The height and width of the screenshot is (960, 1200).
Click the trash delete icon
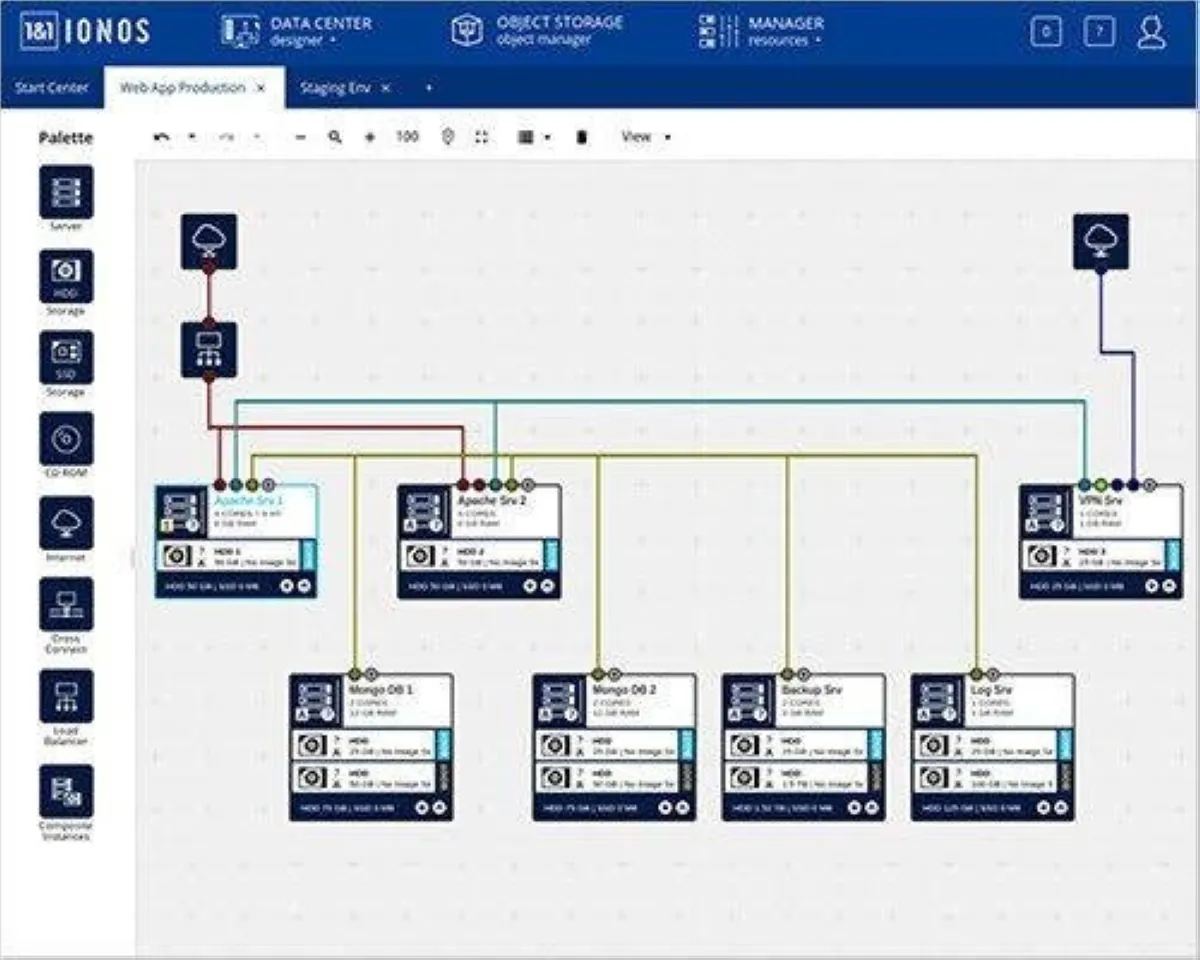click(581, 137)
